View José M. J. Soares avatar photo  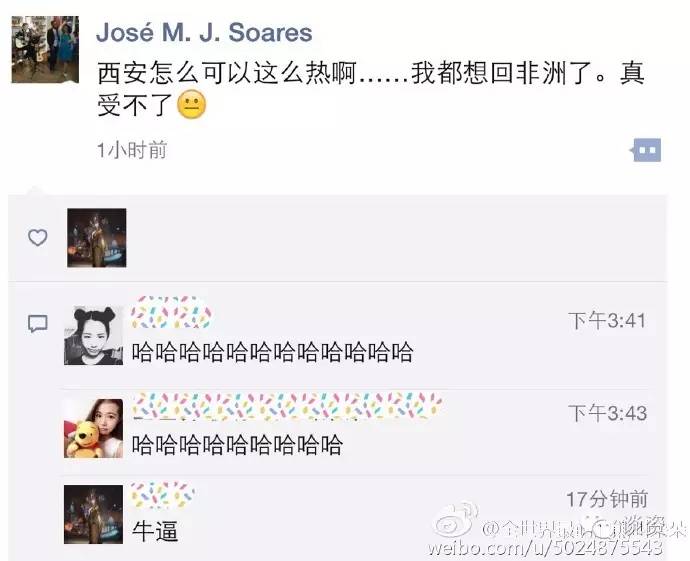45,49
